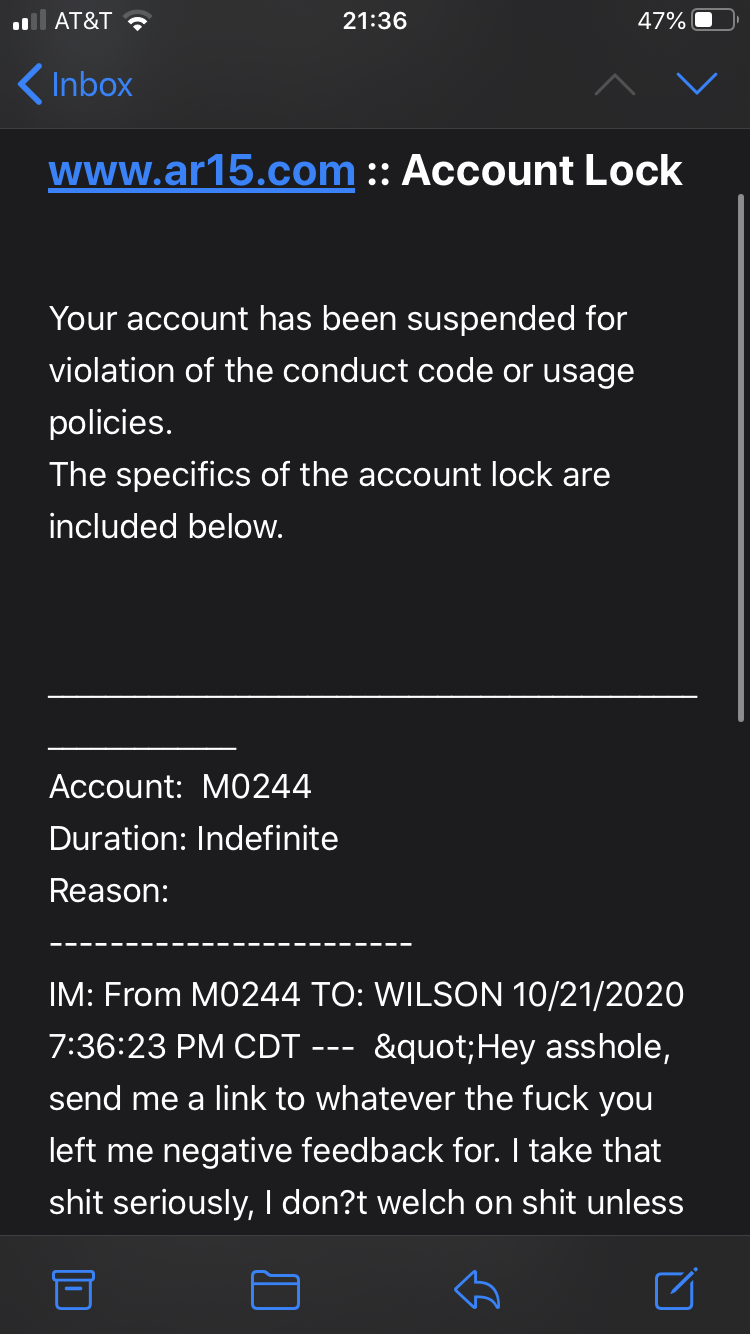Tap the 21:36 clock in status bar

point(375,21)
